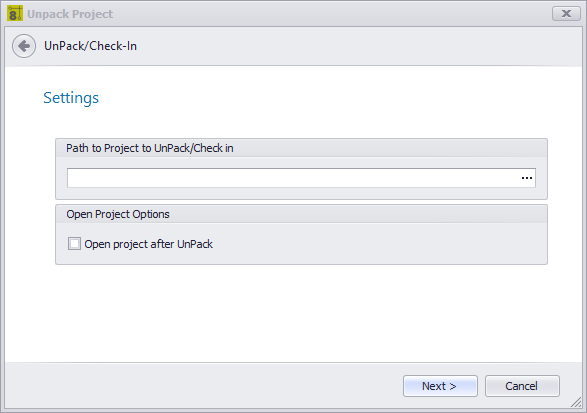Click the yellow app icon in title bar
The width and height of the screenshot is (587, 413).
(15, 13)
